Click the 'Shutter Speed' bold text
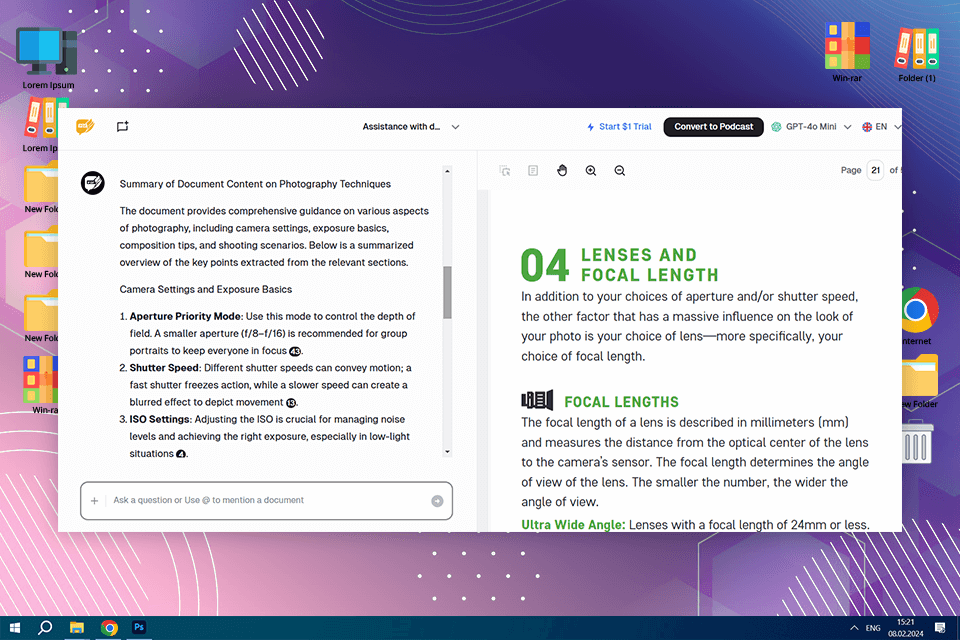 click(x=164, y=367)
